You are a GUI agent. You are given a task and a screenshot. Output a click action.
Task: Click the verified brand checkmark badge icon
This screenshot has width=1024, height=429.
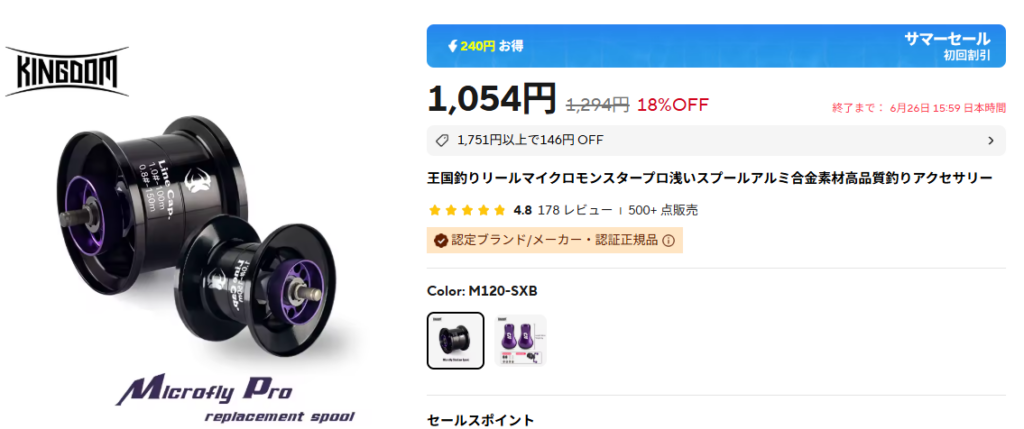[440, 240]
